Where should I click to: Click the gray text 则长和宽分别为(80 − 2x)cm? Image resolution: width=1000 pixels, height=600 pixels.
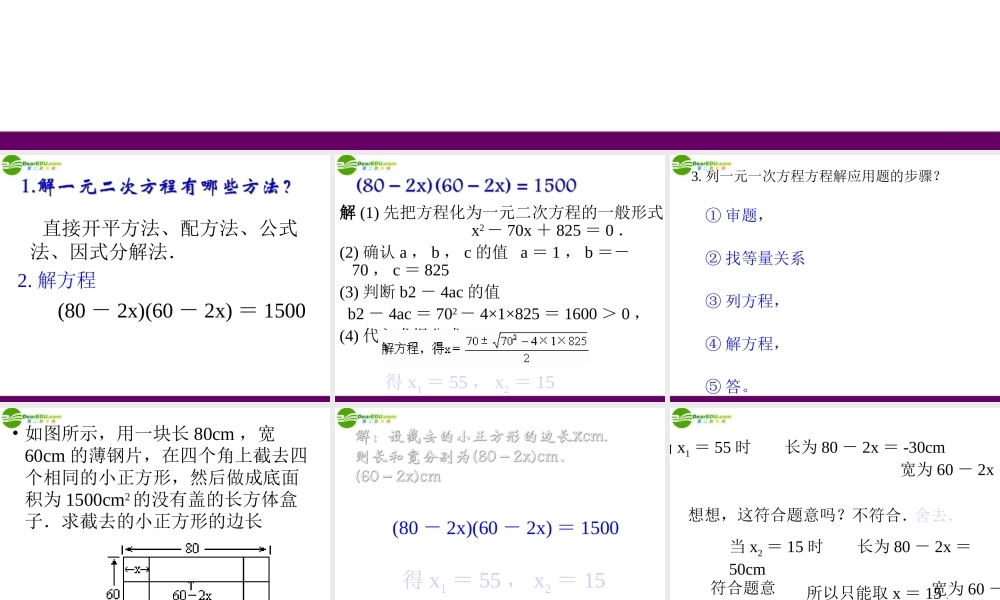460,457
